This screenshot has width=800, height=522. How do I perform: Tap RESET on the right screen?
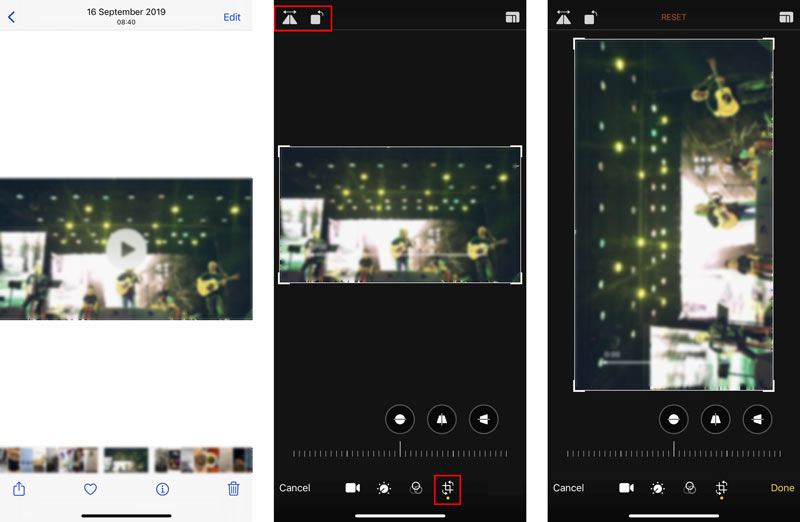click(x=673, y=17)
